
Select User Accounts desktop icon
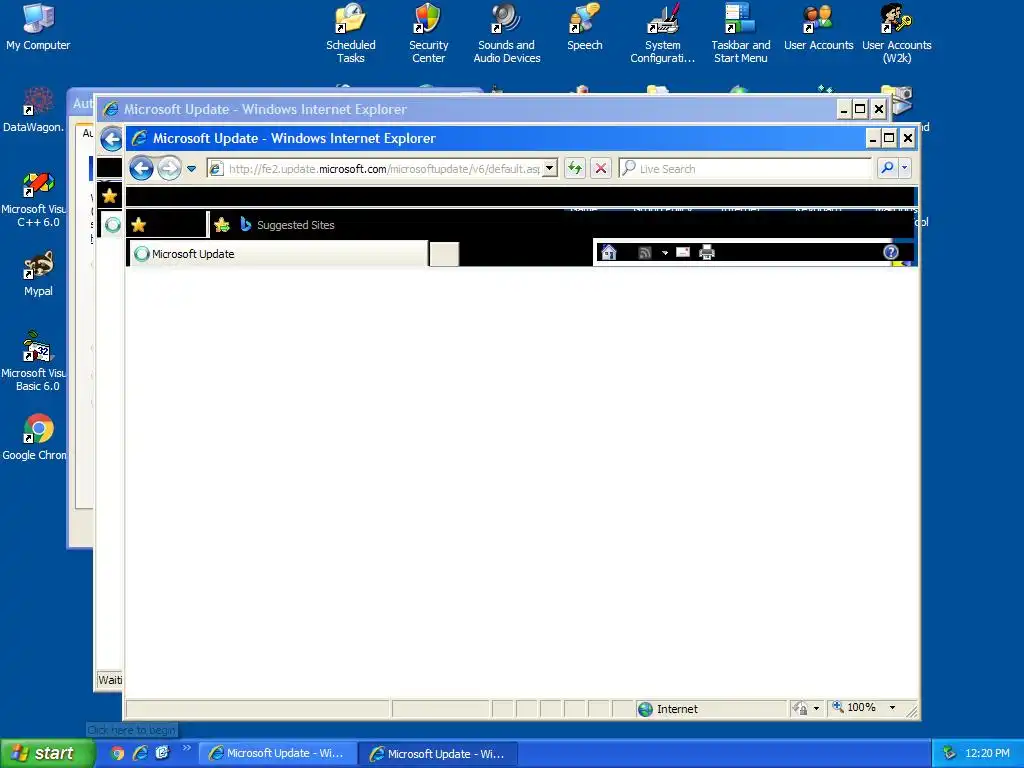pyautogui.click(x=818, y=27)
